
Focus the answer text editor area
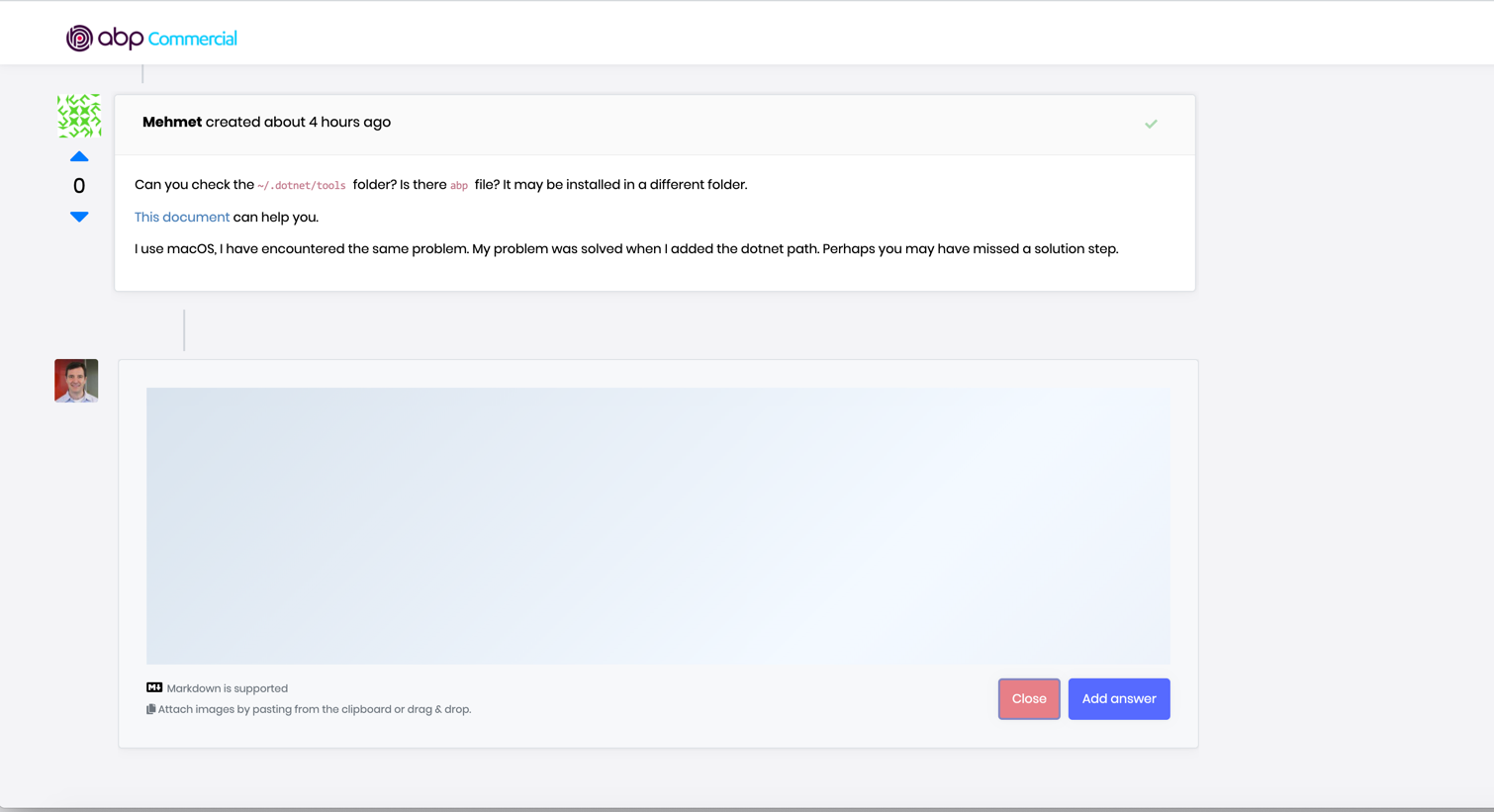[x=658, y=525]
